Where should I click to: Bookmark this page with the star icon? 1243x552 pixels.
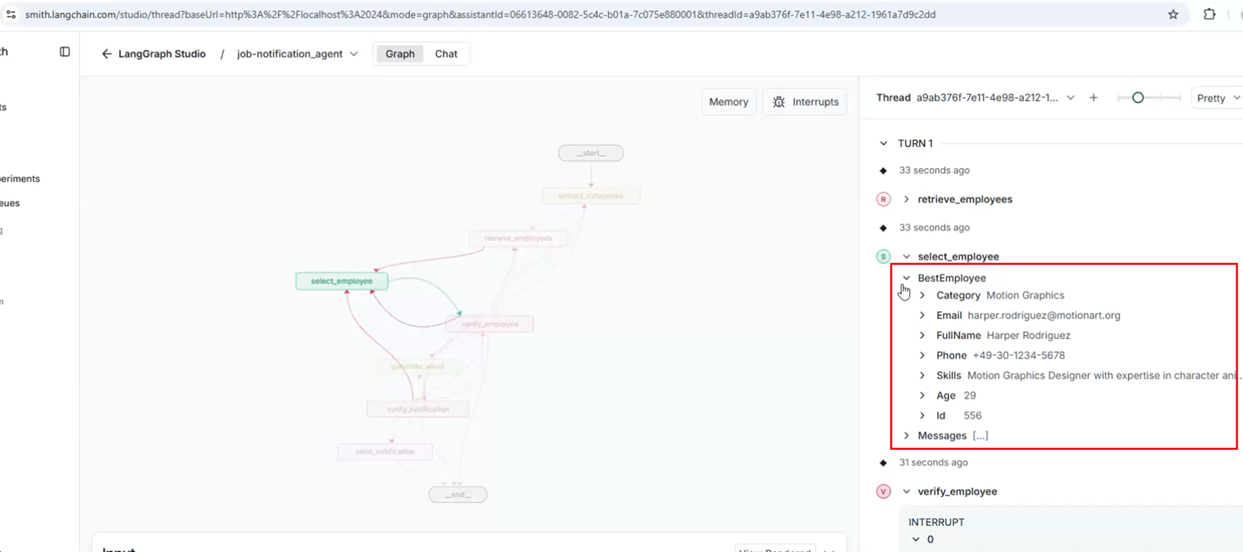pyautogui.click(x=1173, y=15)
